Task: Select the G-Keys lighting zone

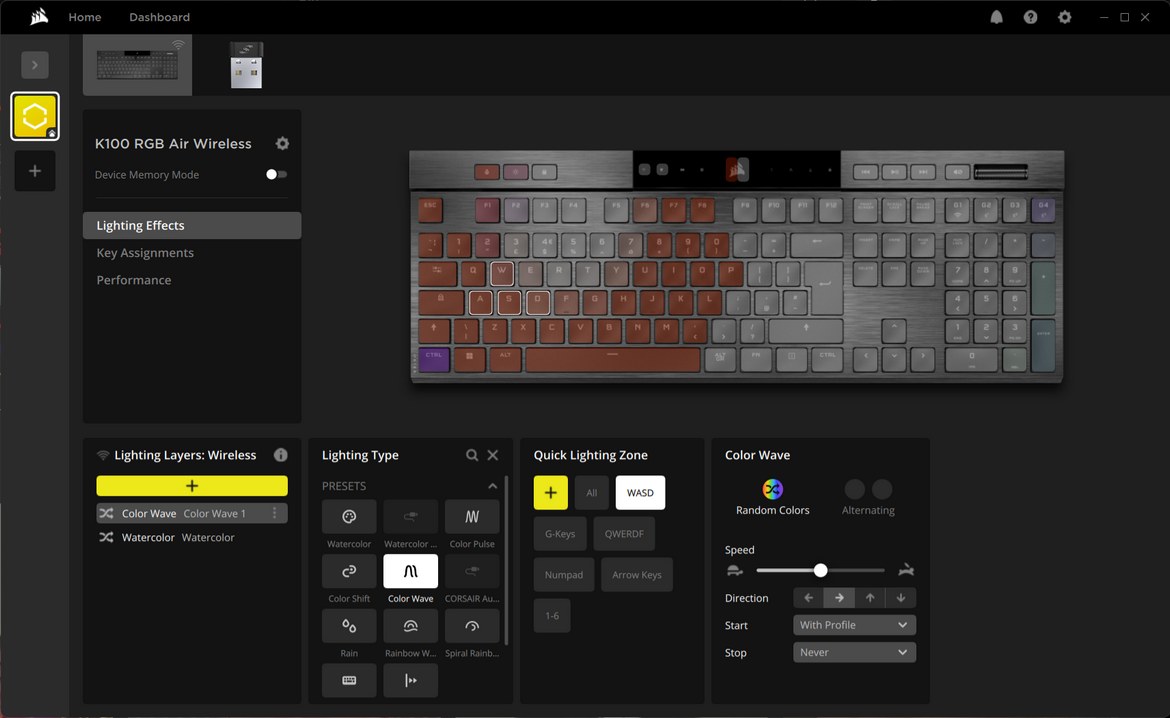Action: pyautogui.click(x=560, y=534)
